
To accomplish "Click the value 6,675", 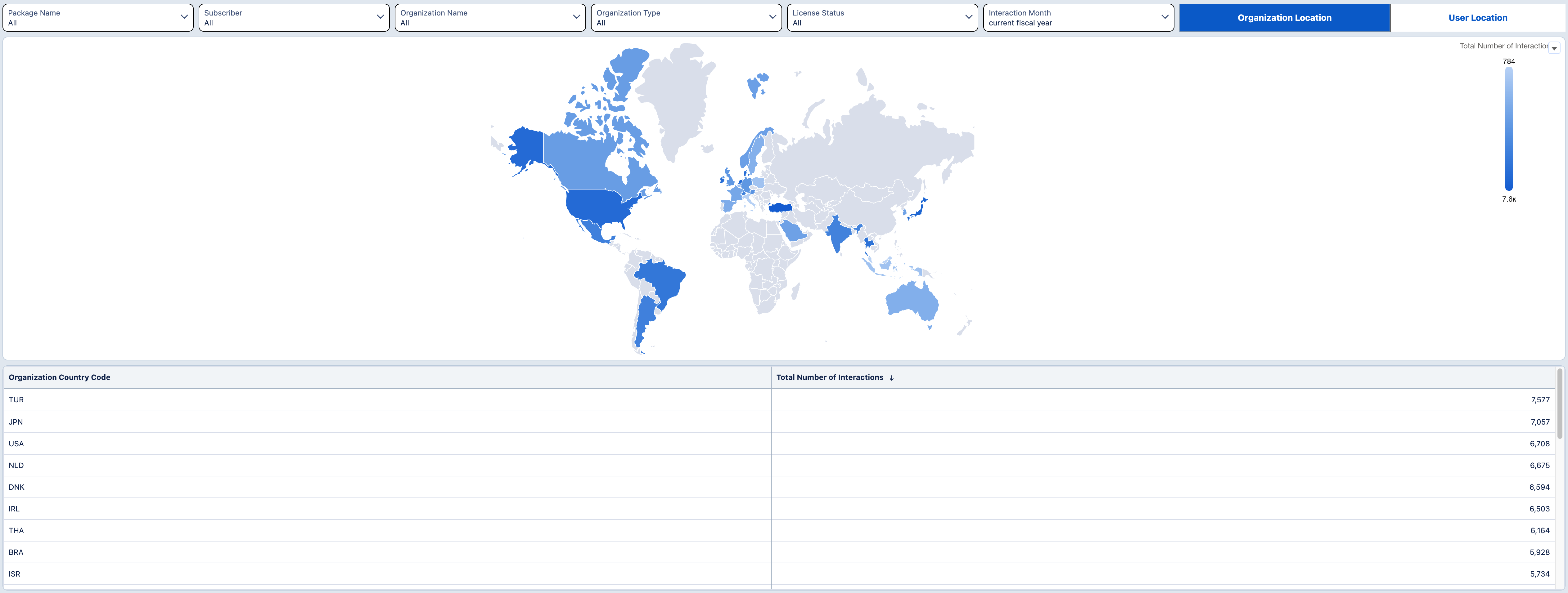I will click(x=1539, y=465).
